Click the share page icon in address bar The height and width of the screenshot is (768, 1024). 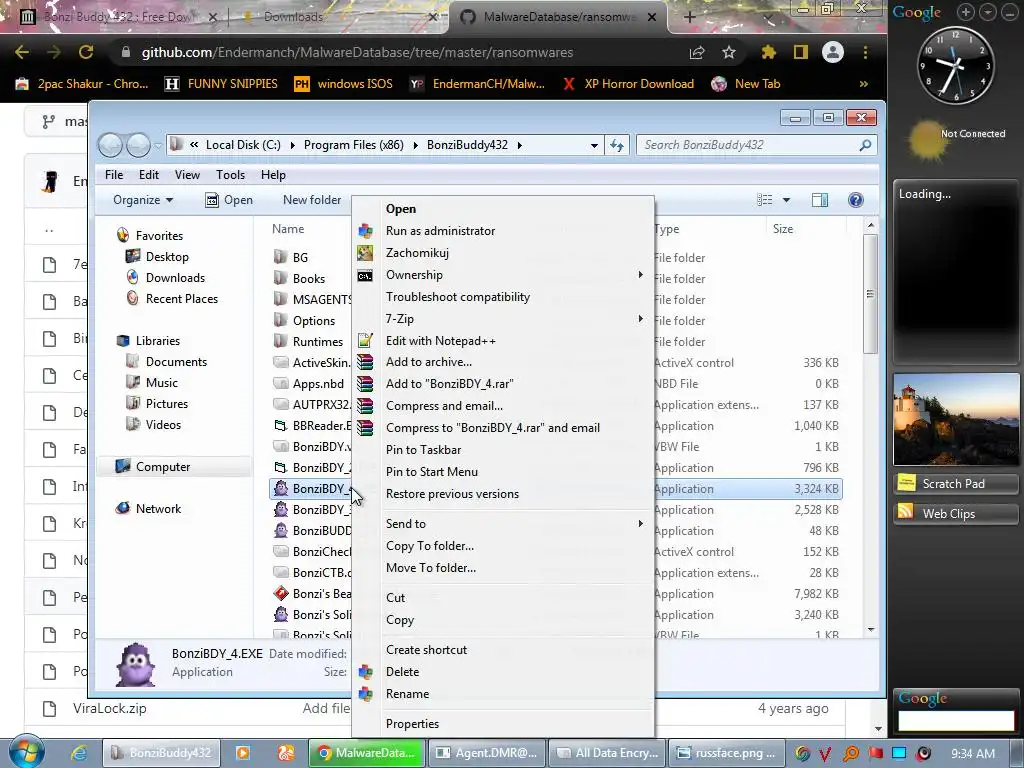click(697, 52)
